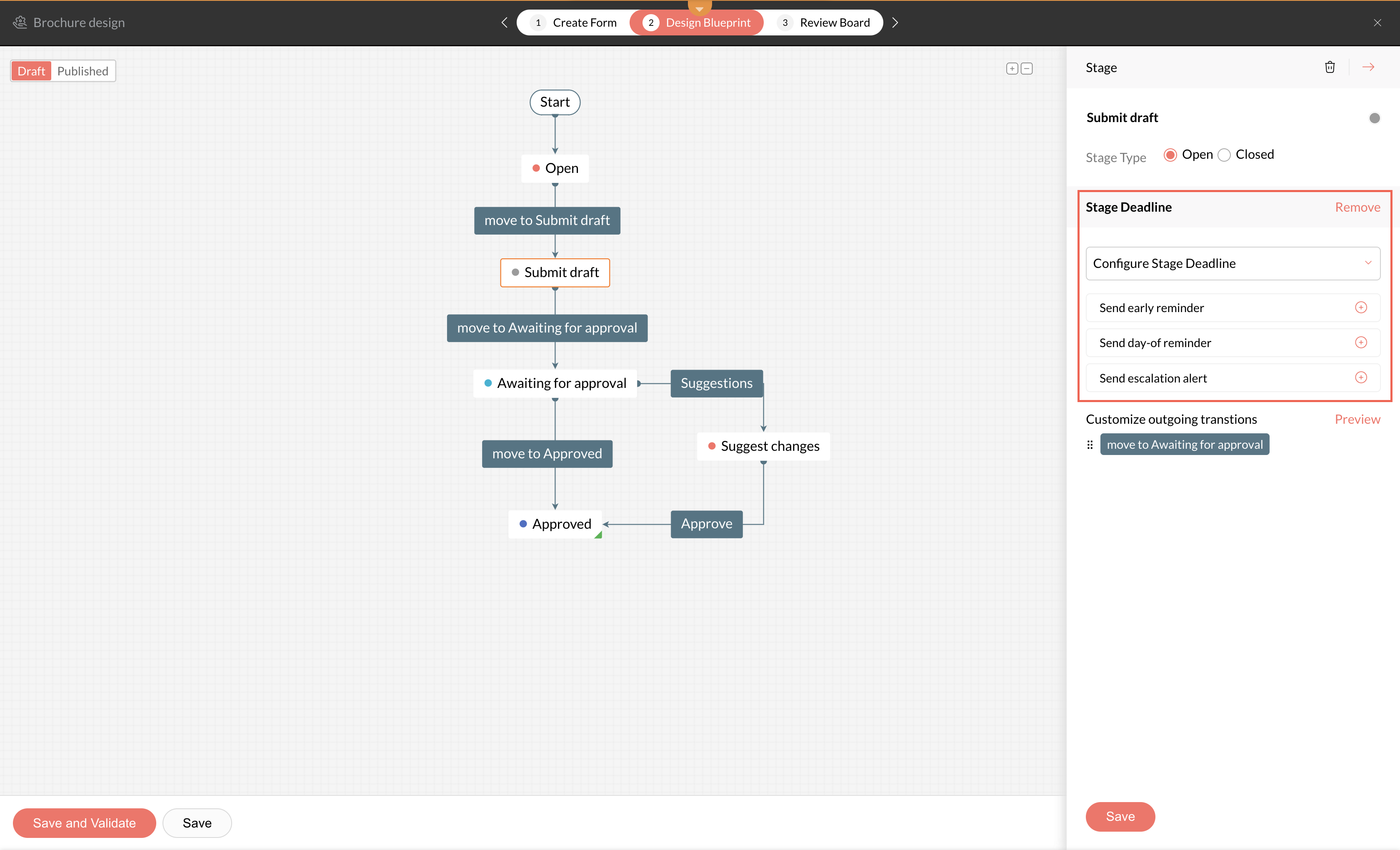The height and width of the screenshot is (850, 1400).
Task: Click the arrow icon to collapse the Stage panel
Action: pos(1368,67)
